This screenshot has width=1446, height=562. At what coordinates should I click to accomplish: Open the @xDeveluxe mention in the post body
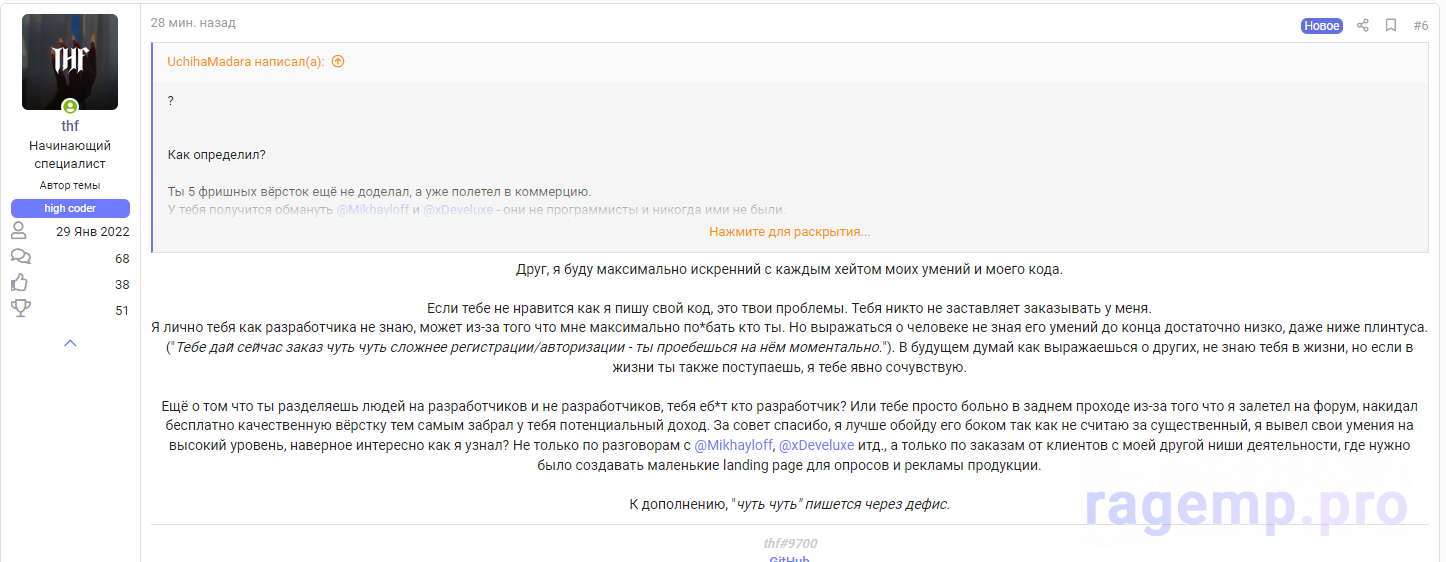point(816,445)
